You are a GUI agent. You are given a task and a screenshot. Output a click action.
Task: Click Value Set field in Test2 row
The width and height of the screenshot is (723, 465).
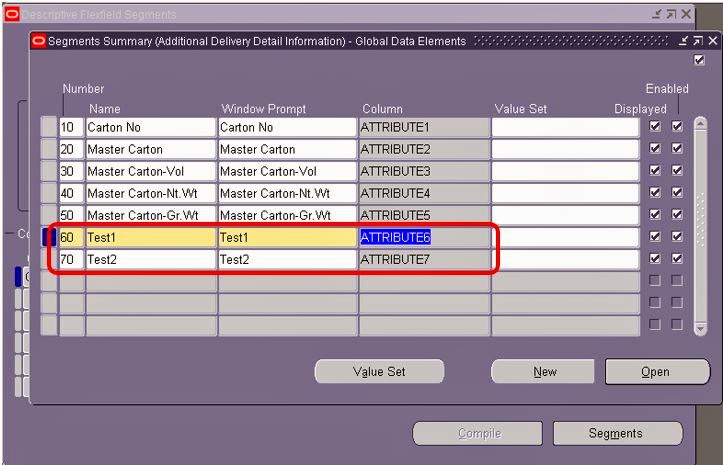click(x=565, y=259)
